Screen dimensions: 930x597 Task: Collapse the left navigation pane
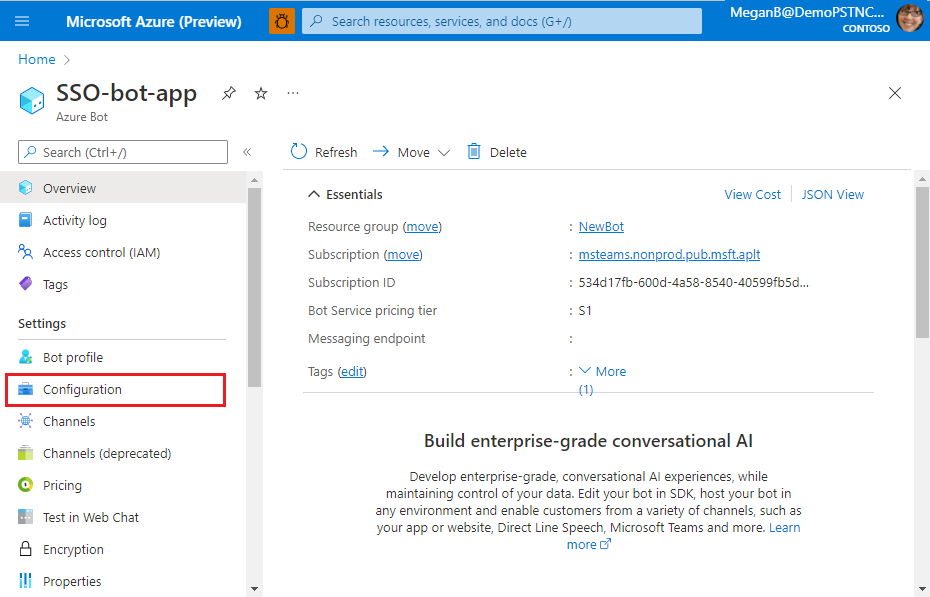point(247,152)
